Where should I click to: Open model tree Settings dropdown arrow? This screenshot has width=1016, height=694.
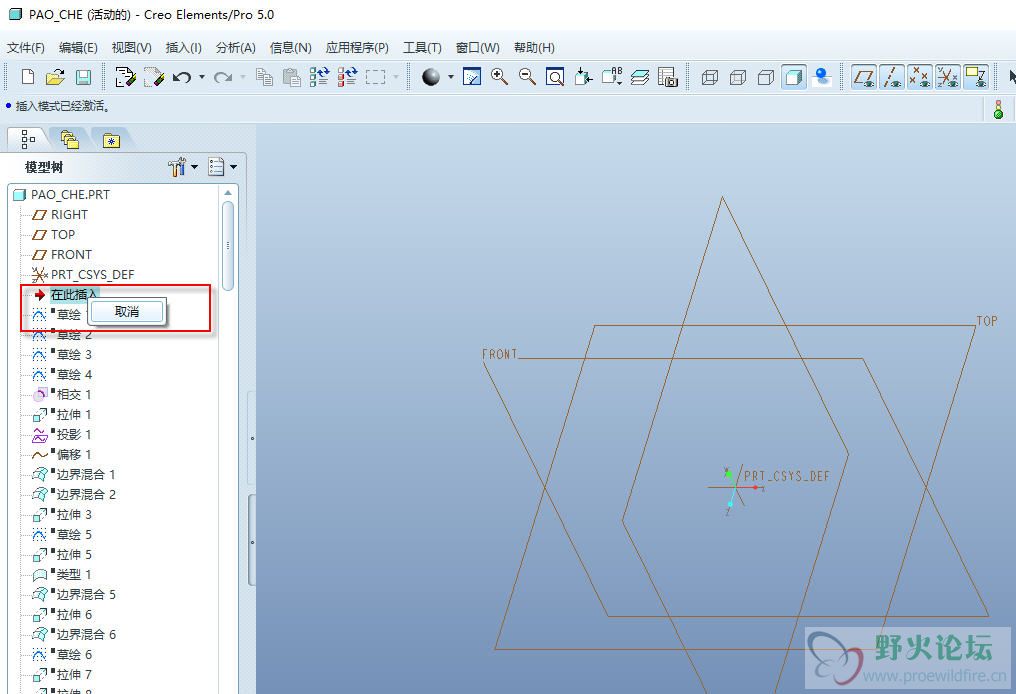[x=194, y=167]
